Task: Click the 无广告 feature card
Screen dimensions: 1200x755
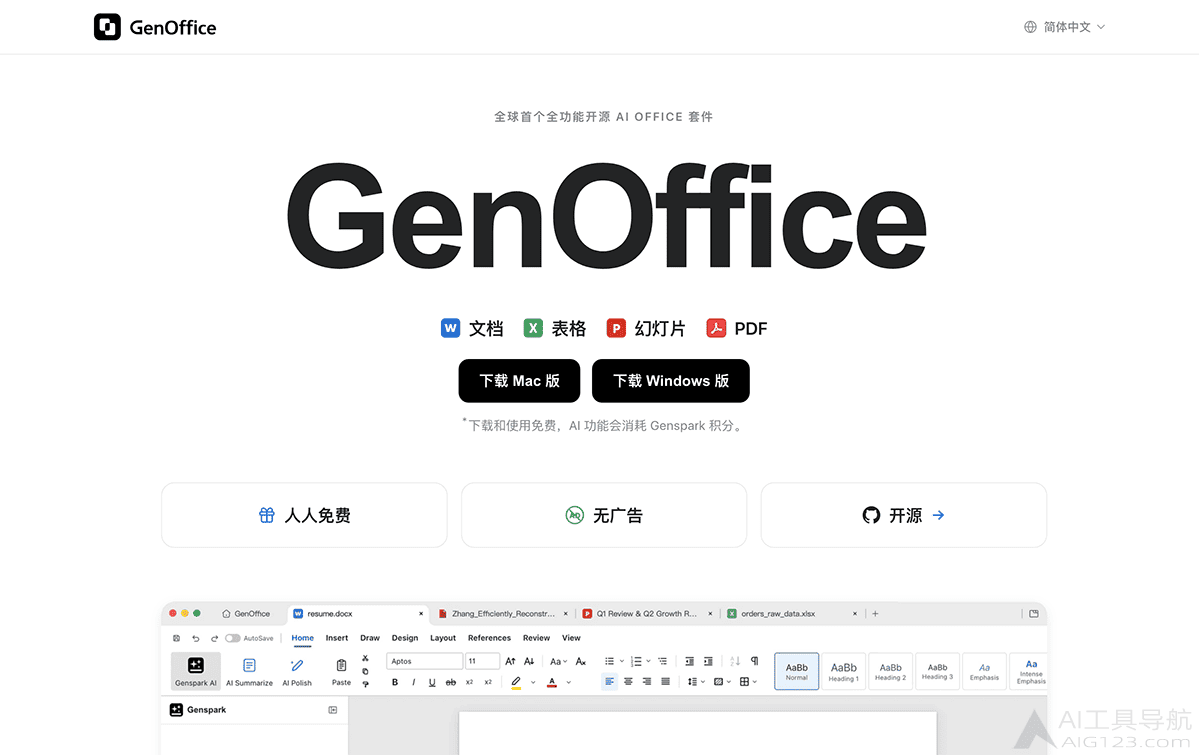Action: [604, 515]
